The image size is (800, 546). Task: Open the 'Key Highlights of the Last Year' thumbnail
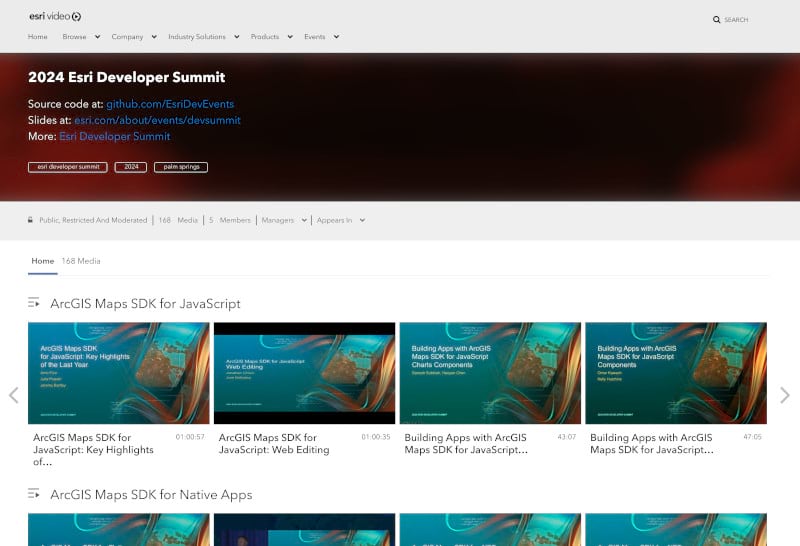[119, 373]
